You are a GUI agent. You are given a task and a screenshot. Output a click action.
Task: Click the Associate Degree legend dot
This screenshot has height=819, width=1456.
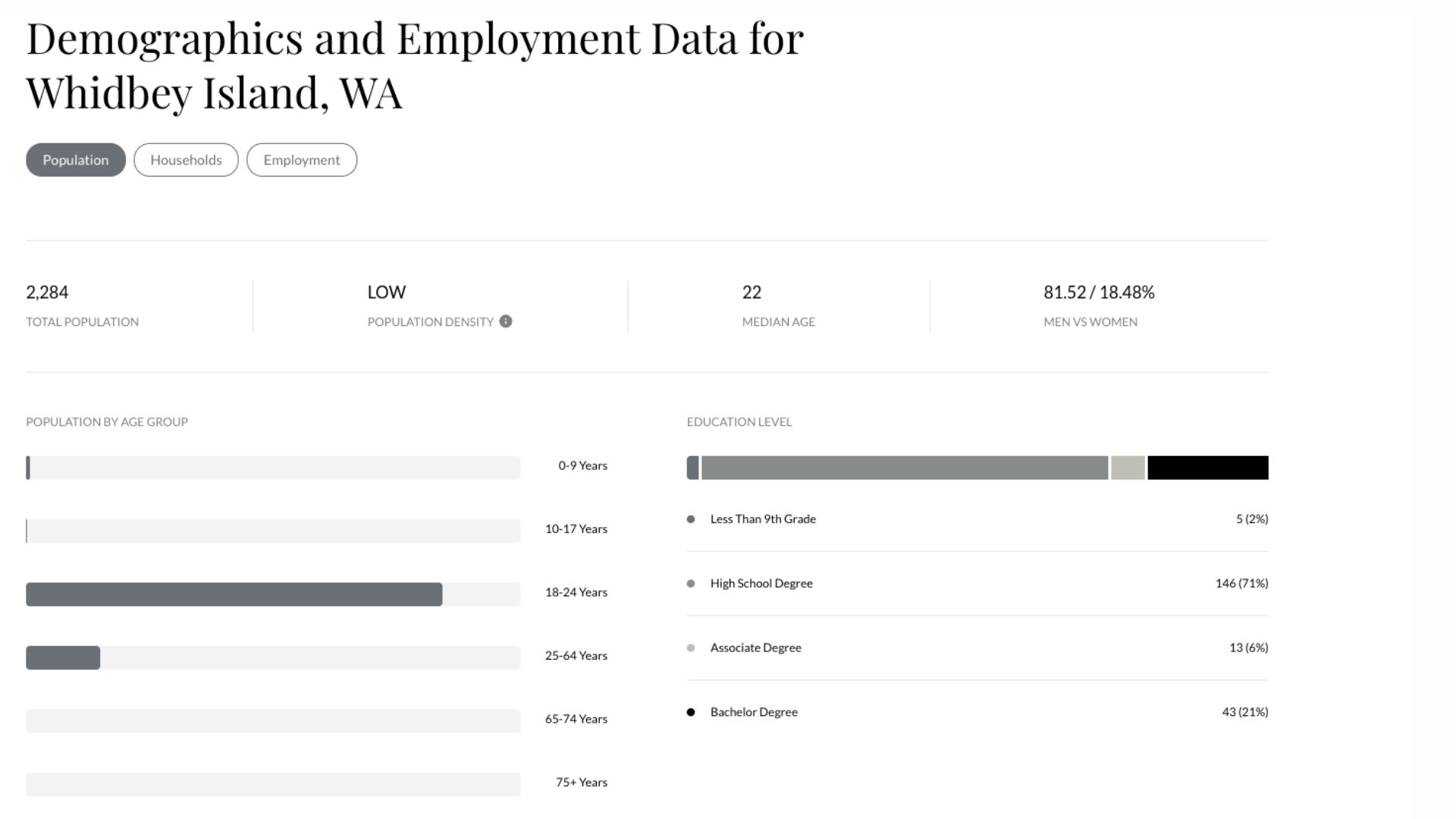(691, 648)
